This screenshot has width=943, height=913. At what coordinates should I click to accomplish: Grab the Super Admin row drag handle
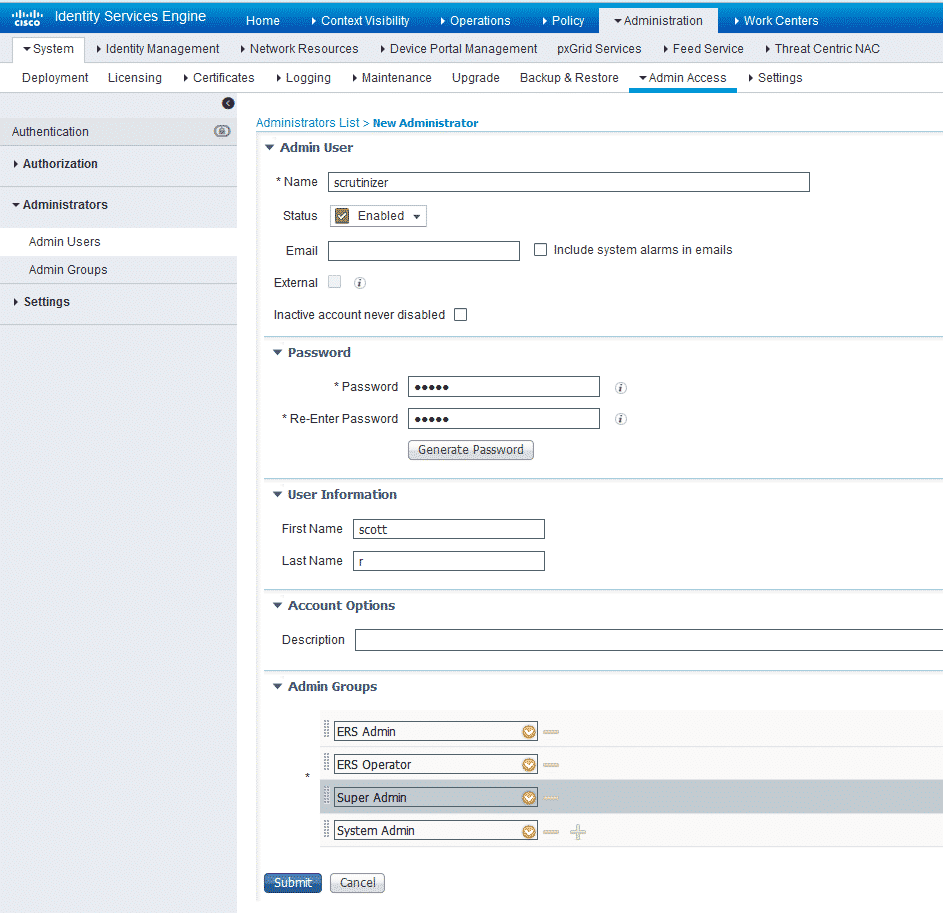pos(327,795)
